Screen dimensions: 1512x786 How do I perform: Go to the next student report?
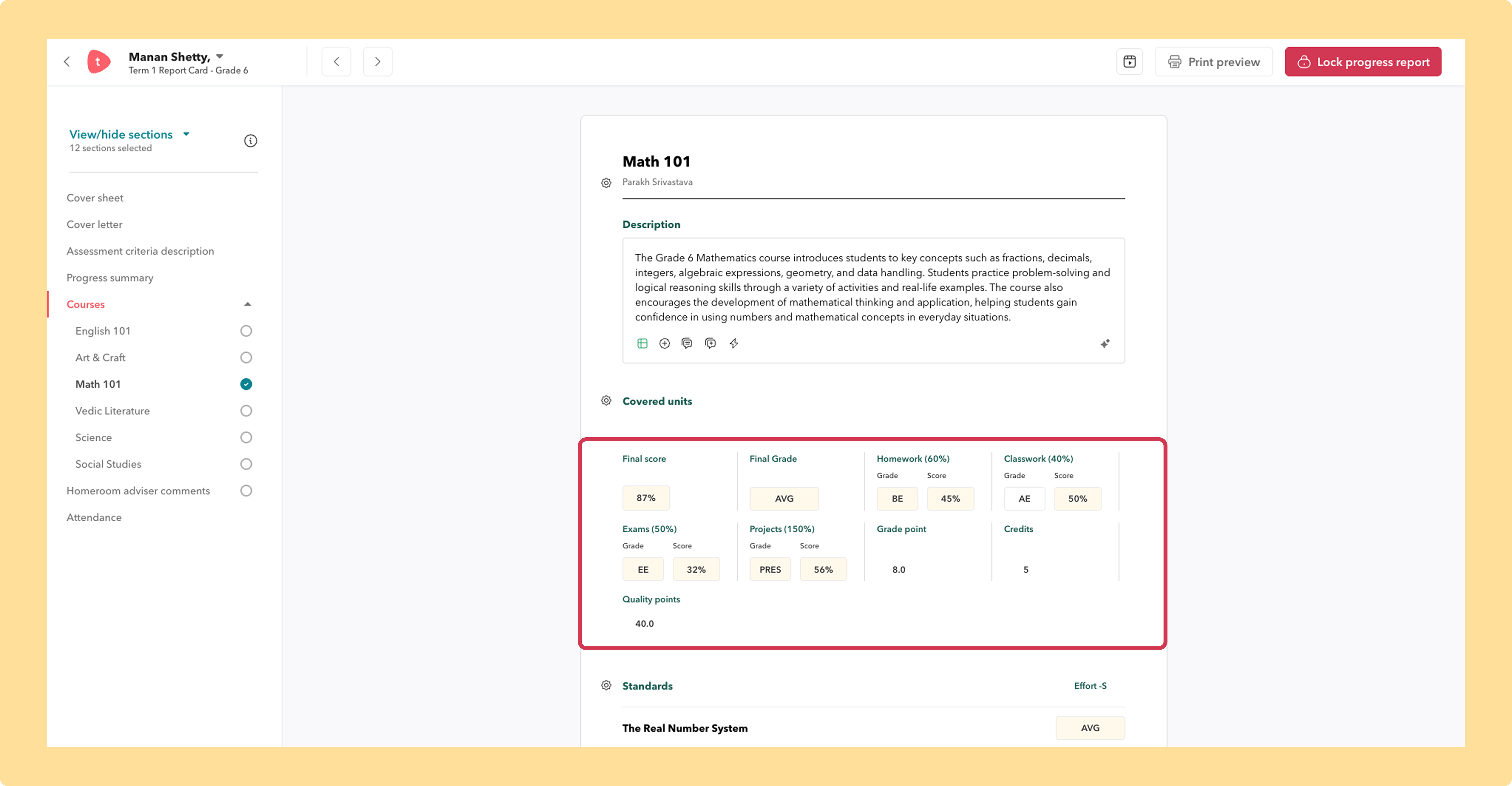tap(378, 62)
